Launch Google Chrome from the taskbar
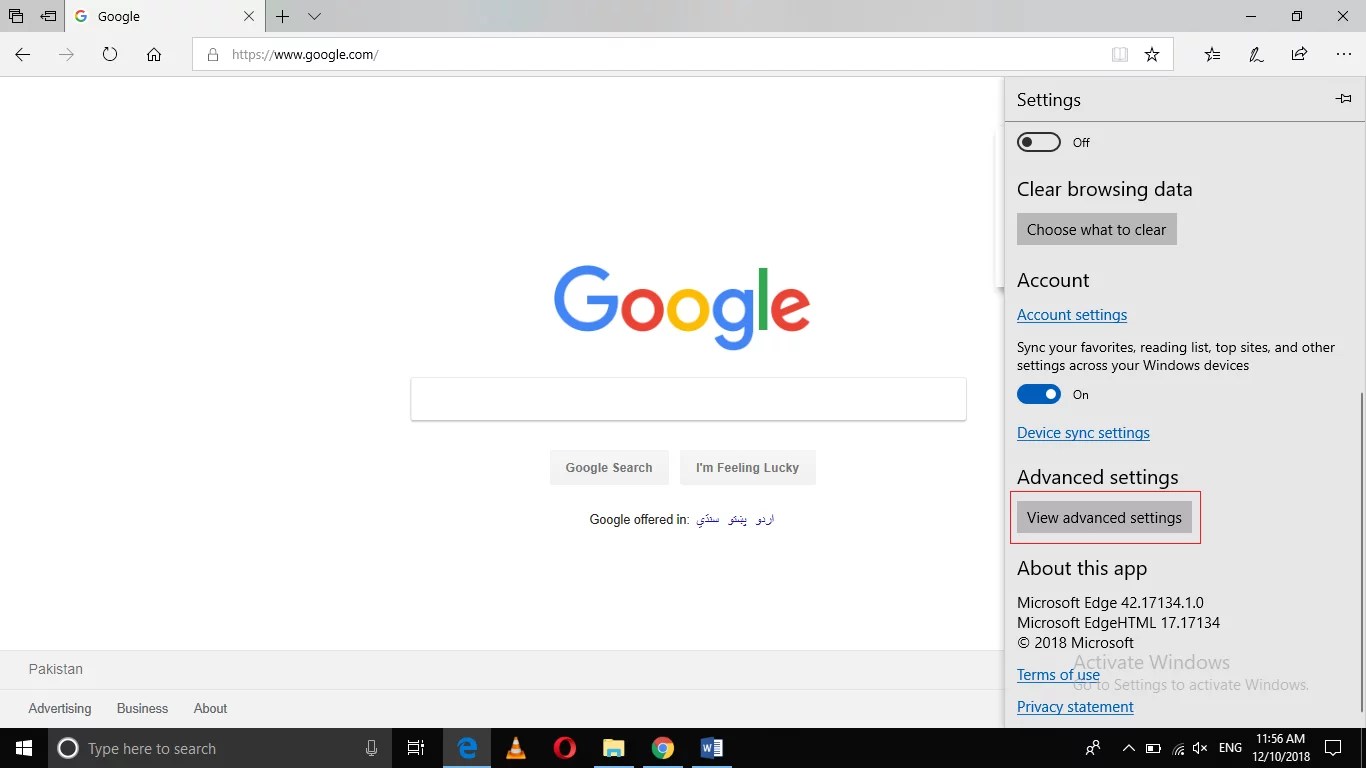Screen dimensions: 1366x768 (663, 748)
